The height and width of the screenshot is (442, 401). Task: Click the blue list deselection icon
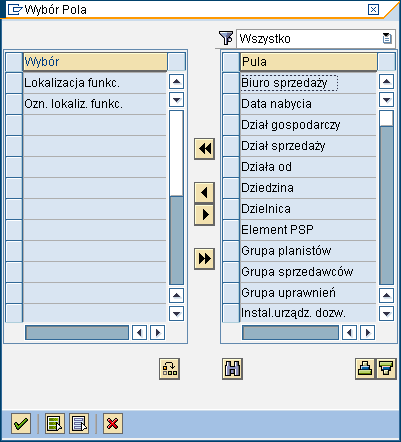coord(79,423)
